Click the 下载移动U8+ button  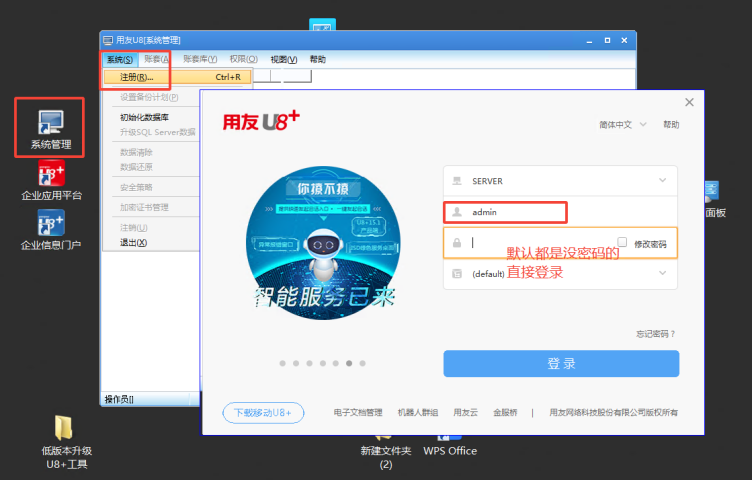pos(263,413)
